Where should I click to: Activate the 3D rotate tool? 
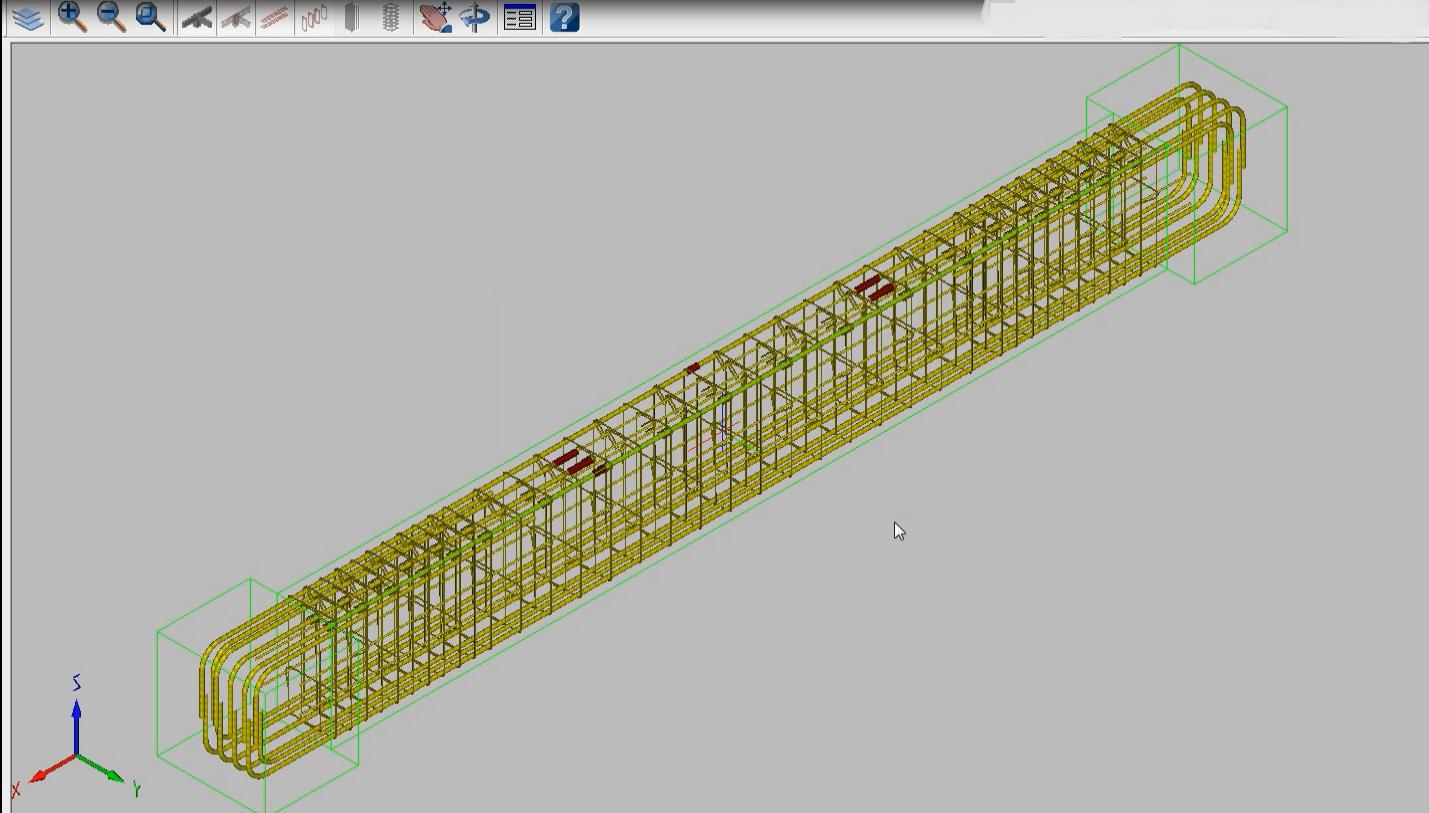[x=476, y=18]
